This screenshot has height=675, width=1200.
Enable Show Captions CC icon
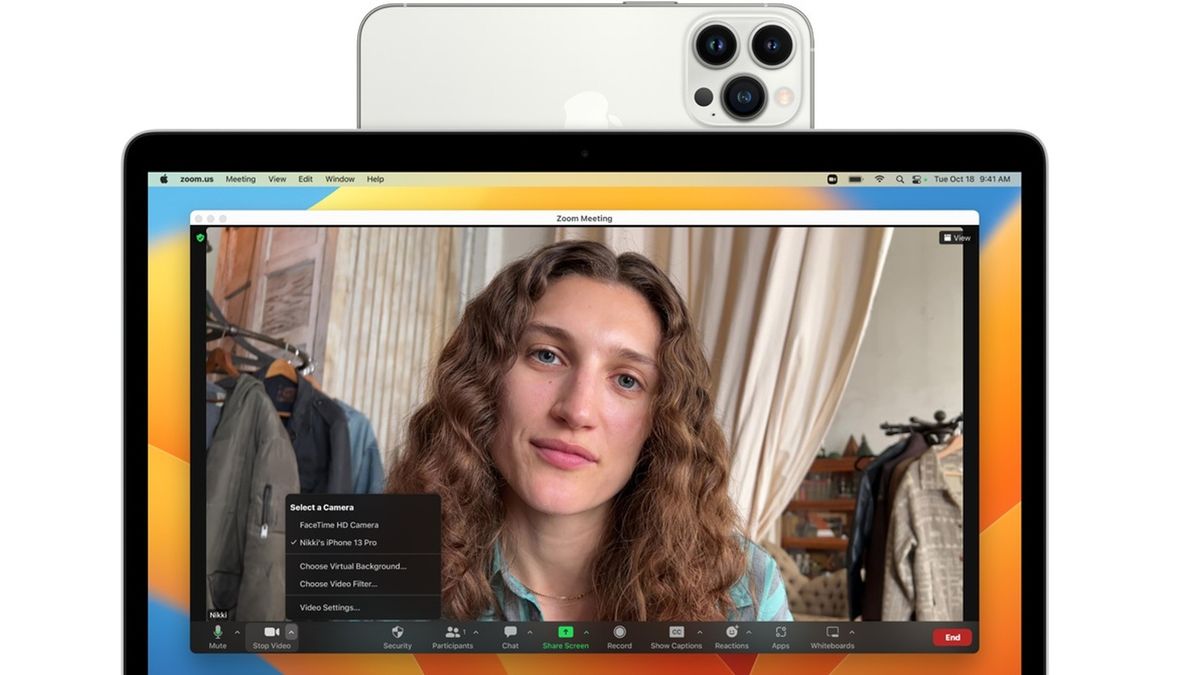(x=676, y=637)
